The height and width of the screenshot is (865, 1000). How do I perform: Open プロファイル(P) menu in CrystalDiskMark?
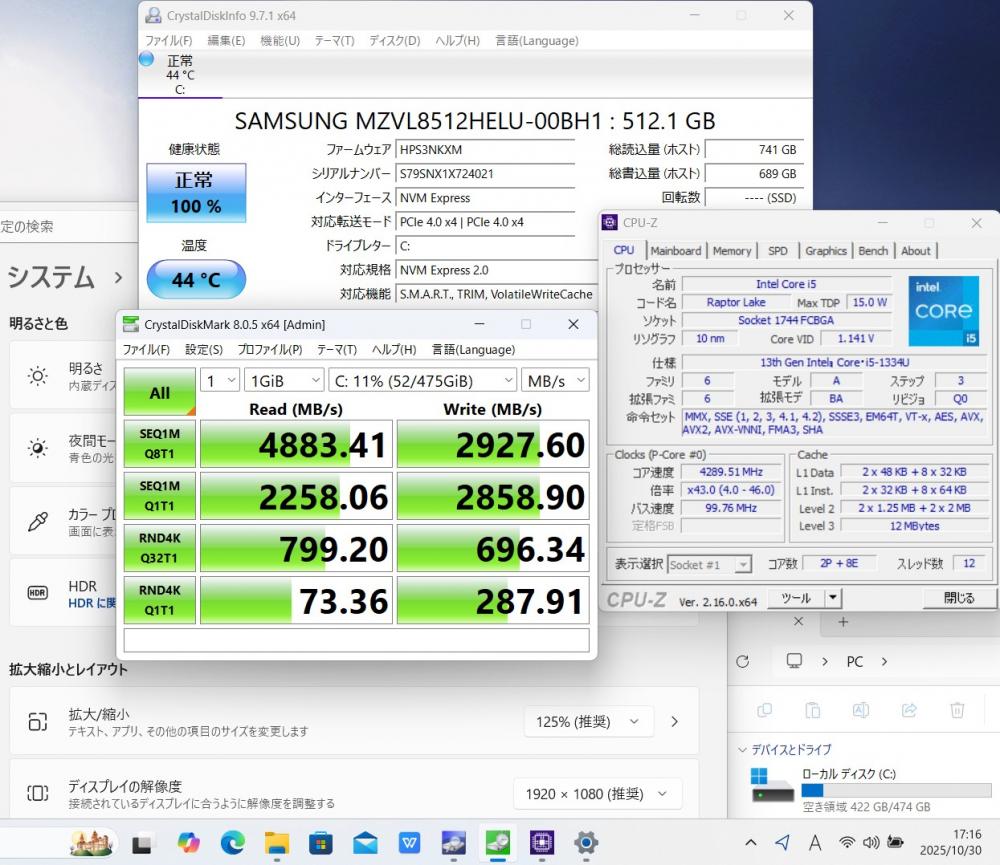click(x=269, y=350)
